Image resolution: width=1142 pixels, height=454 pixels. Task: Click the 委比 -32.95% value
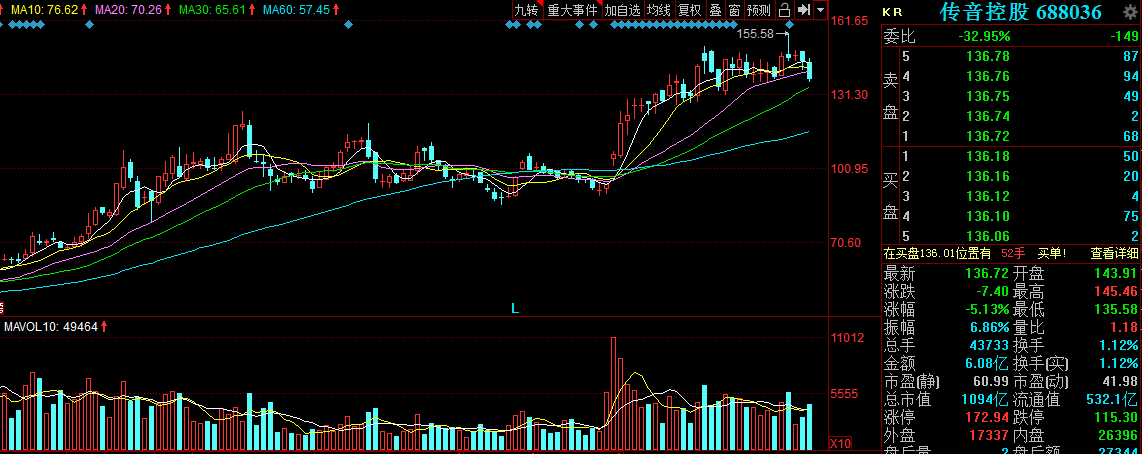point(985,36)
